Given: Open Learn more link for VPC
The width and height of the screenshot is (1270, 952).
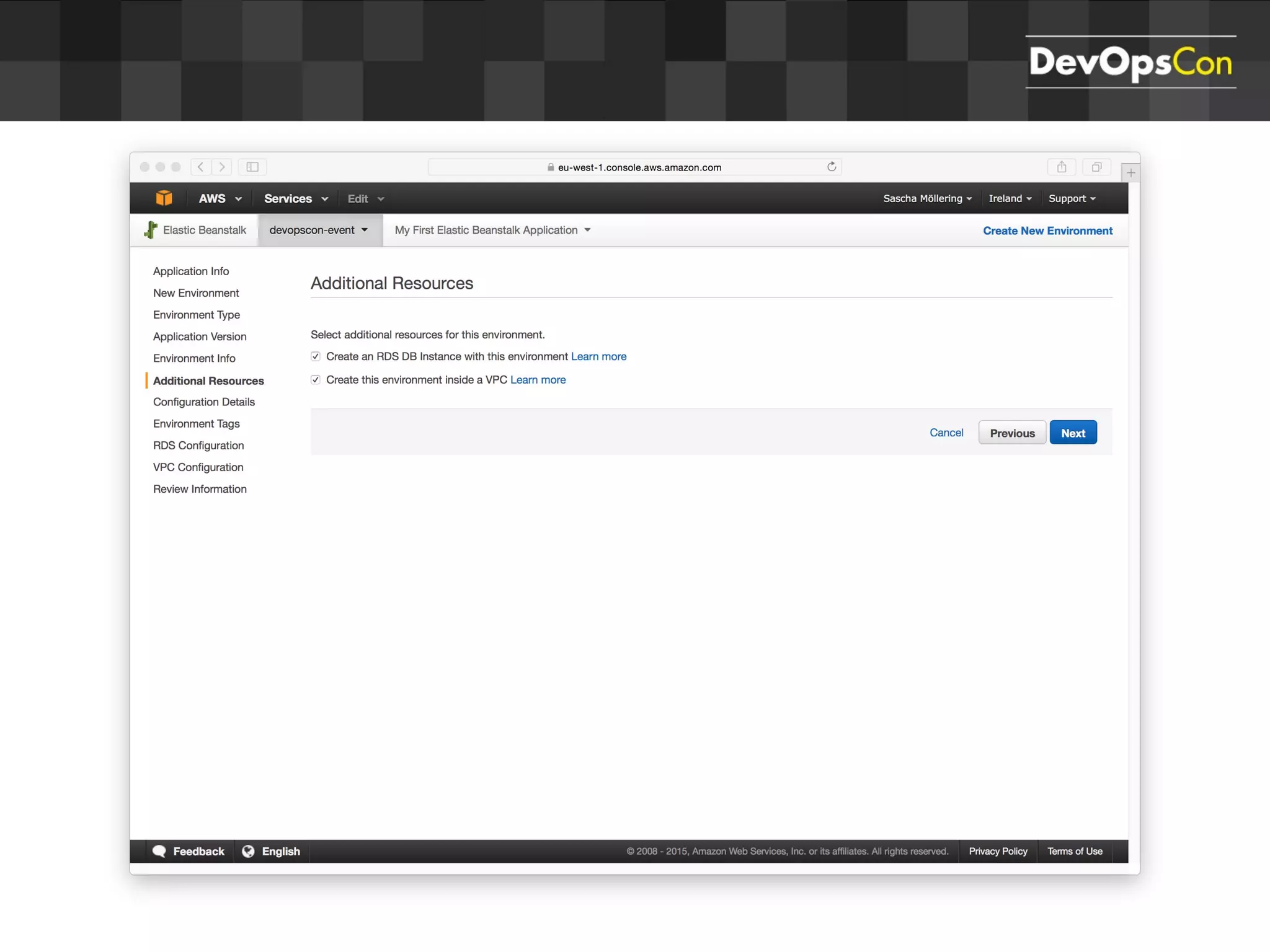Looking at the screenshot, I should click(x=538, y=380).
